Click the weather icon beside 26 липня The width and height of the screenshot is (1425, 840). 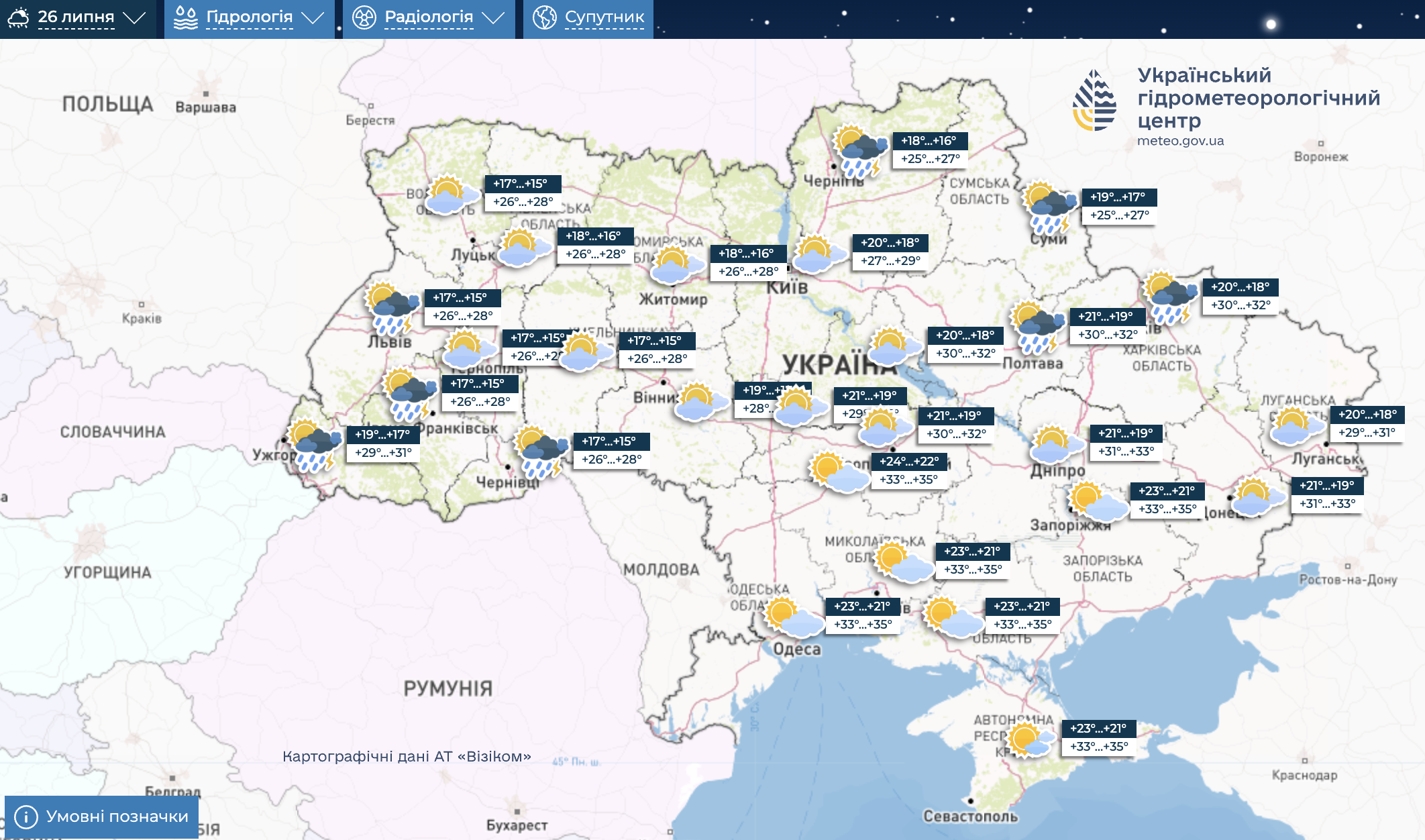point(18,17)
